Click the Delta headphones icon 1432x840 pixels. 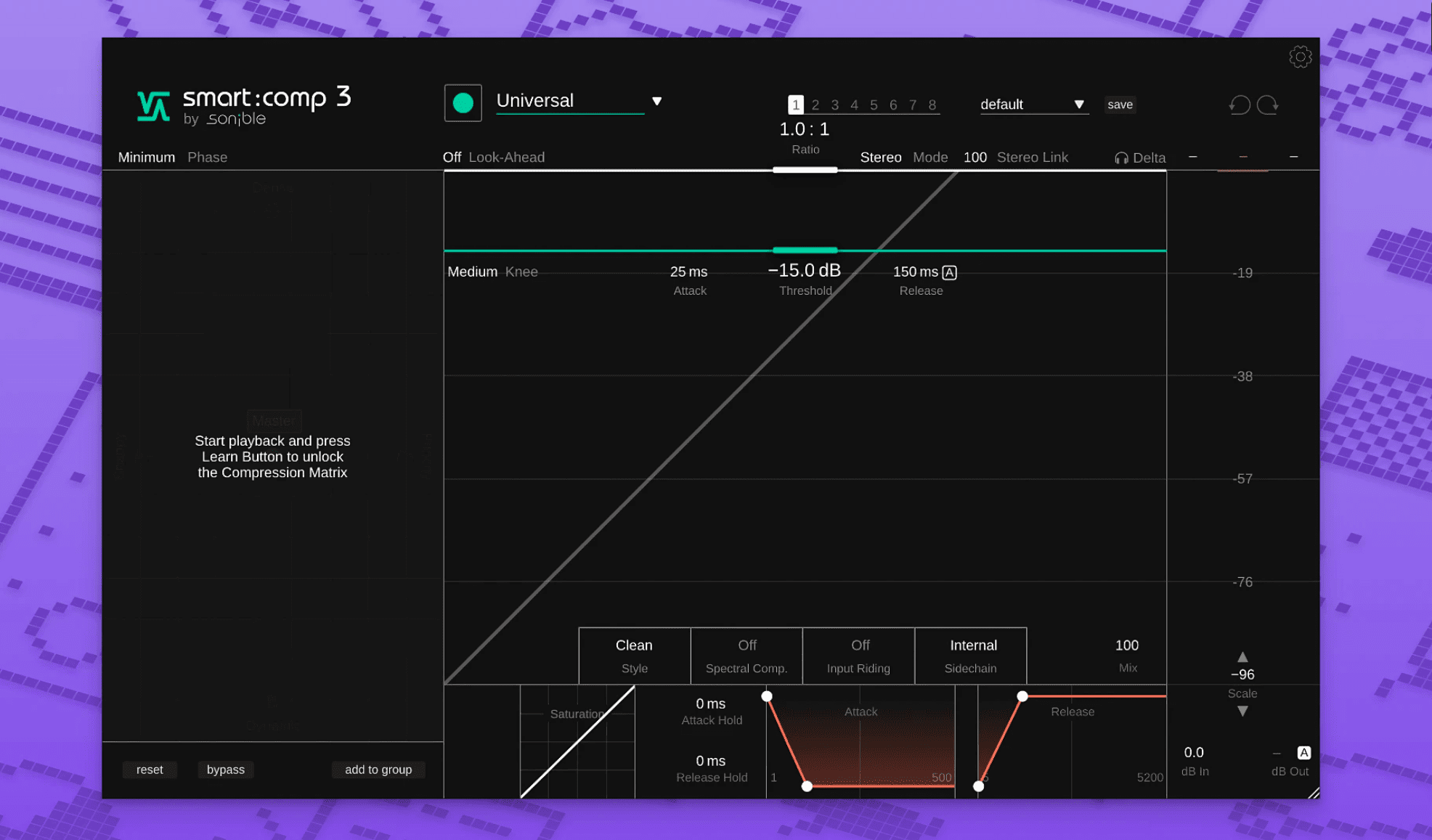(x=1121, y=158)
